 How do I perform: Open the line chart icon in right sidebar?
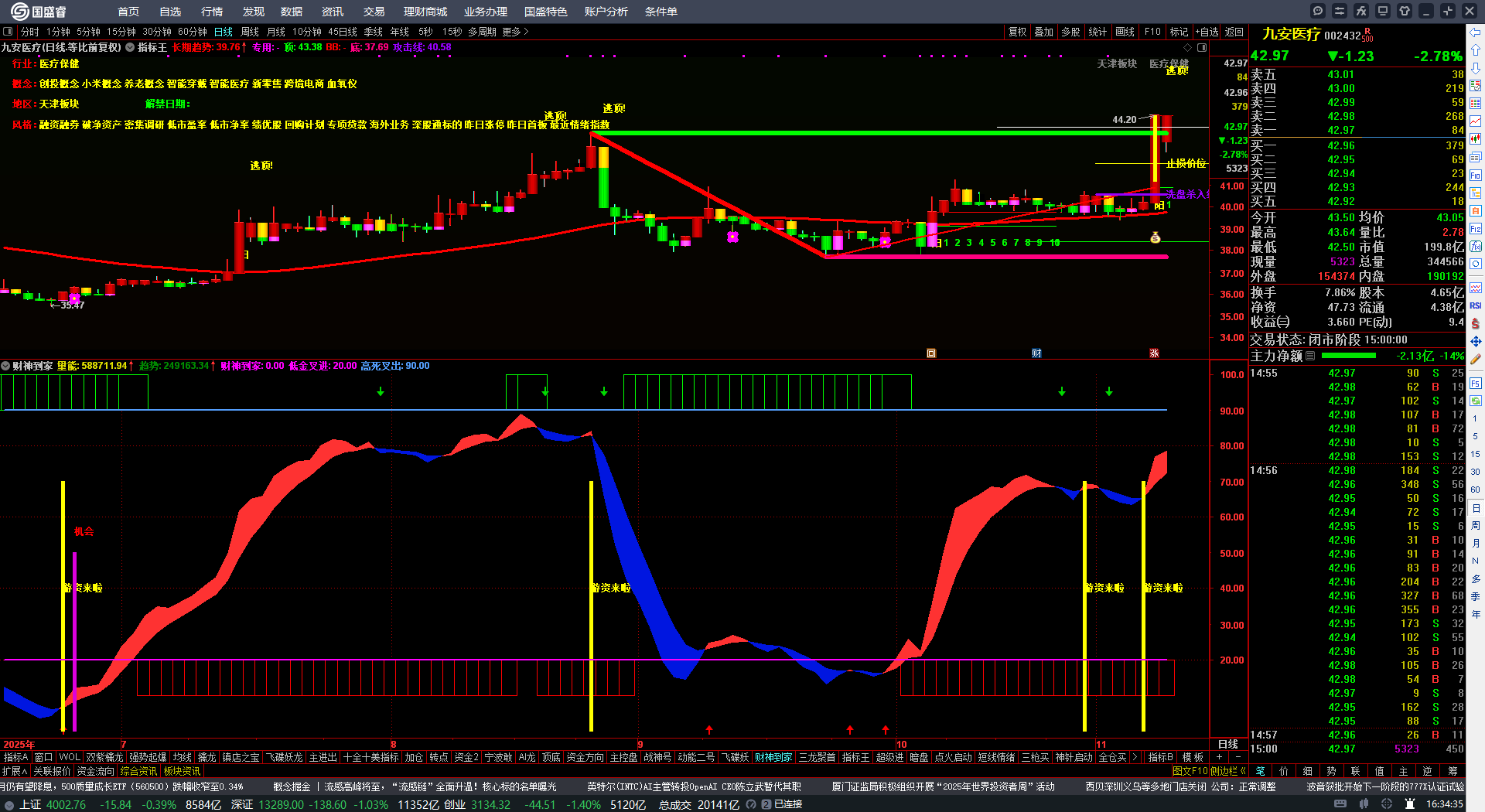(1476, 121)
